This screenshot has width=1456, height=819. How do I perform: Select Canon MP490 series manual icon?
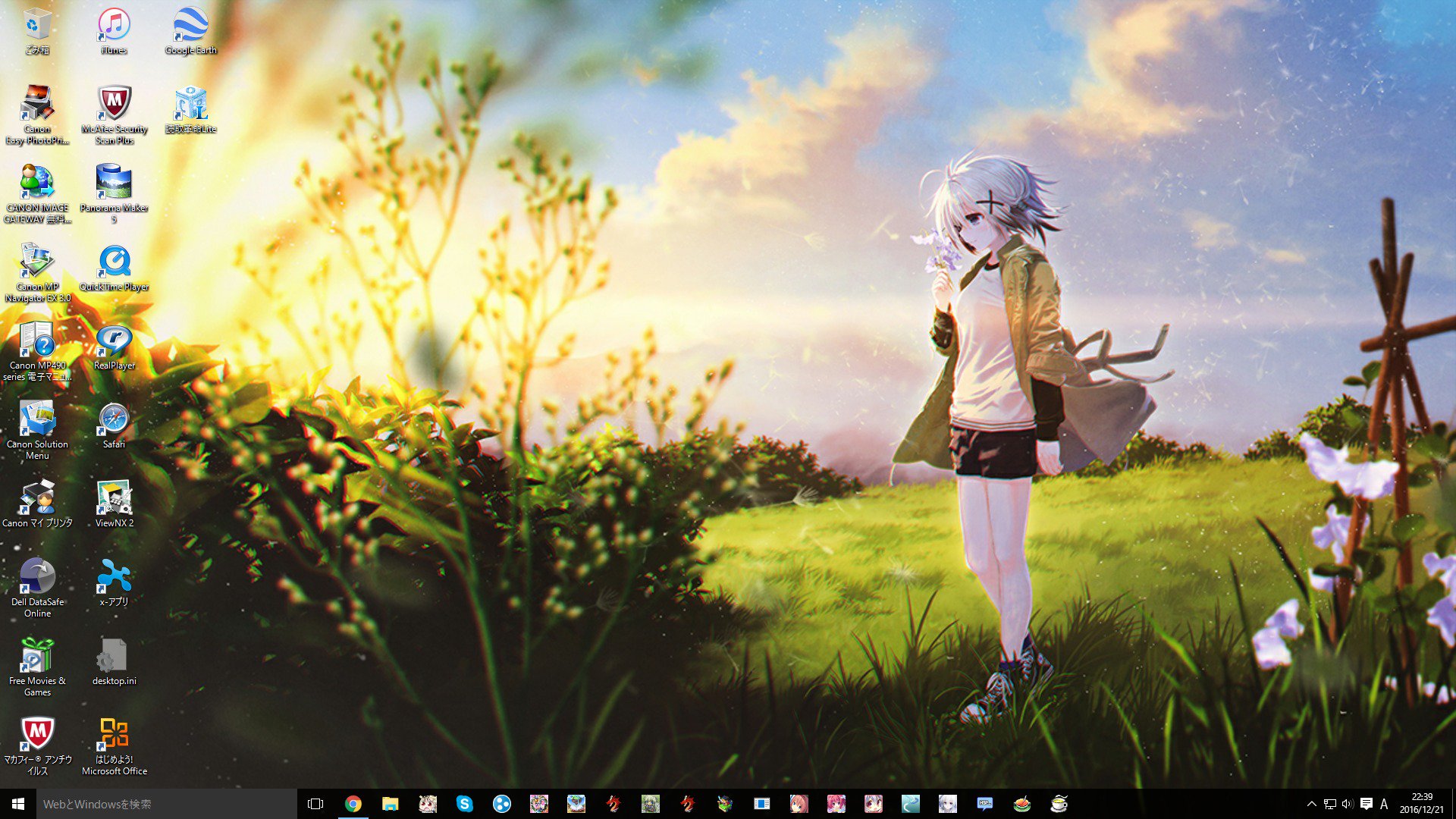[x=37, y=352]
